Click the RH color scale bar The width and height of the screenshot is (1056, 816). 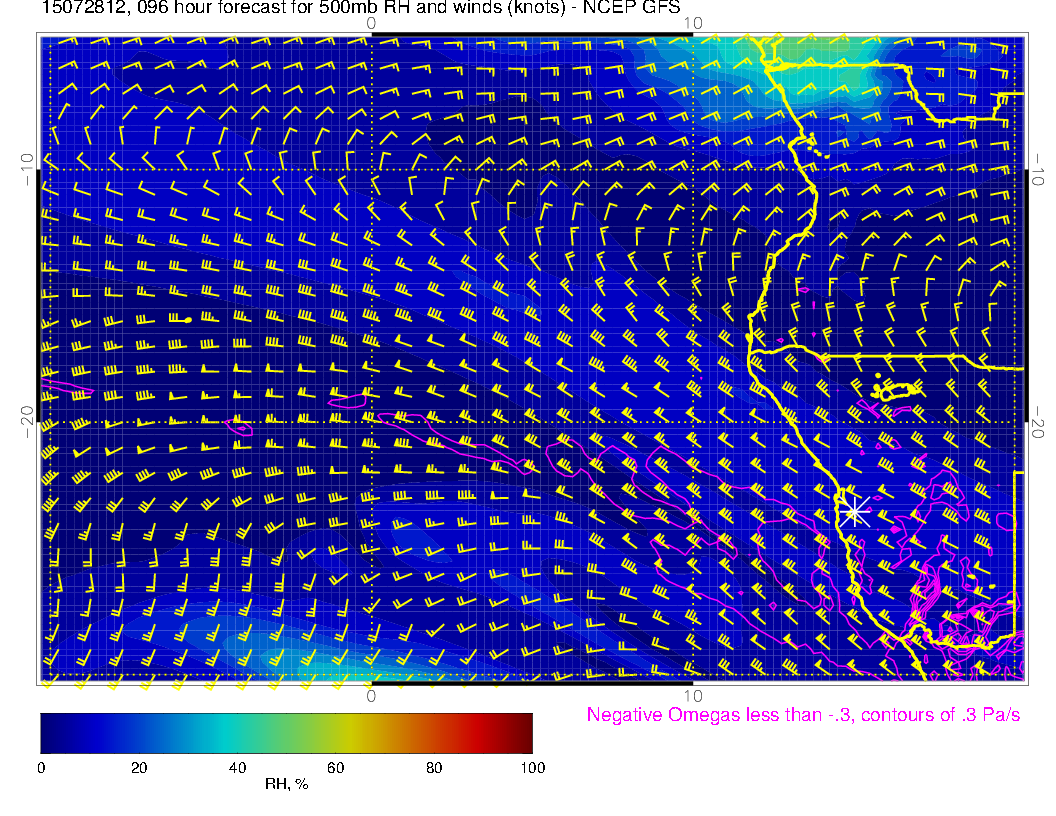[x=286, y=733]
